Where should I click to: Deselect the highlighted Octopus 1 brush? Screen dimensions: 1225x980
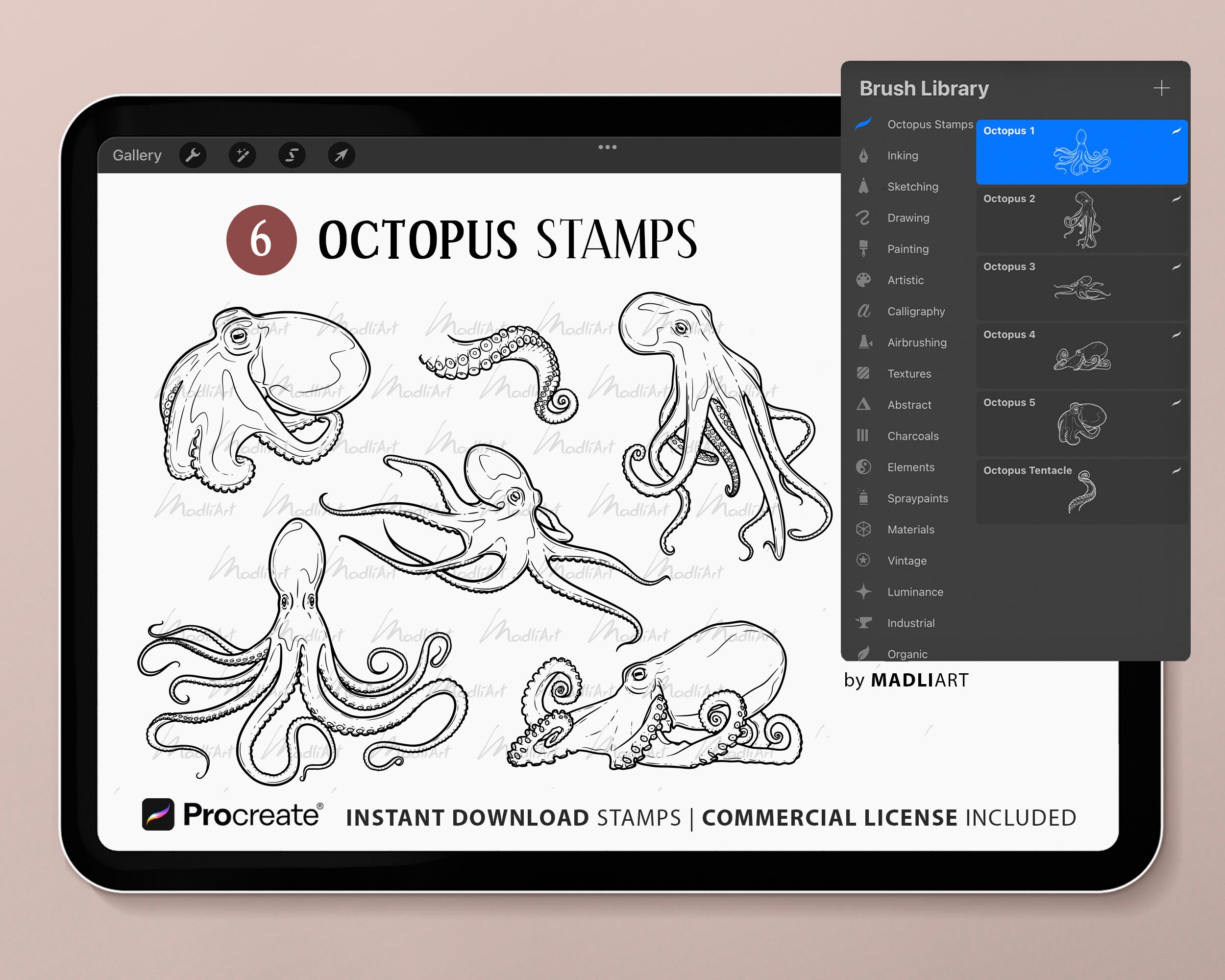[1079, 152]
